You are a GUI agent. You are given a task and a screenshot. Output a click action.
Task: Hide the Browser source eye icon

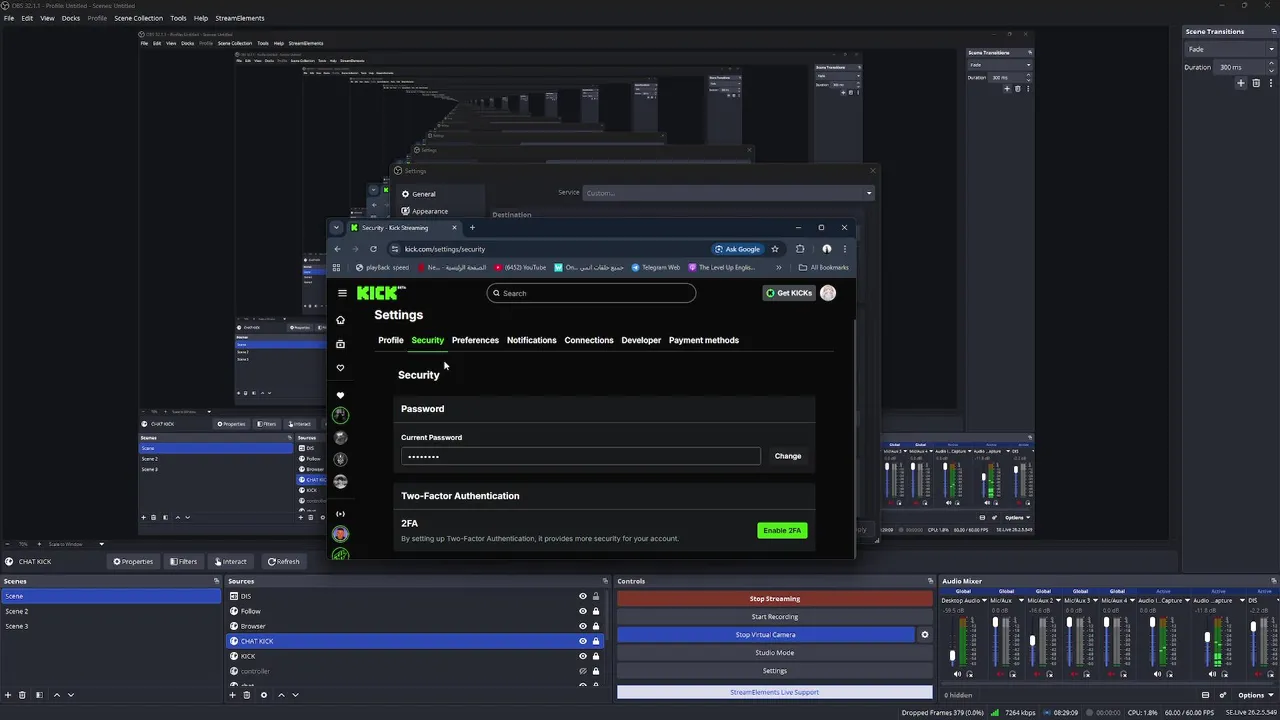pyautogui.click(x=583, y=626)
